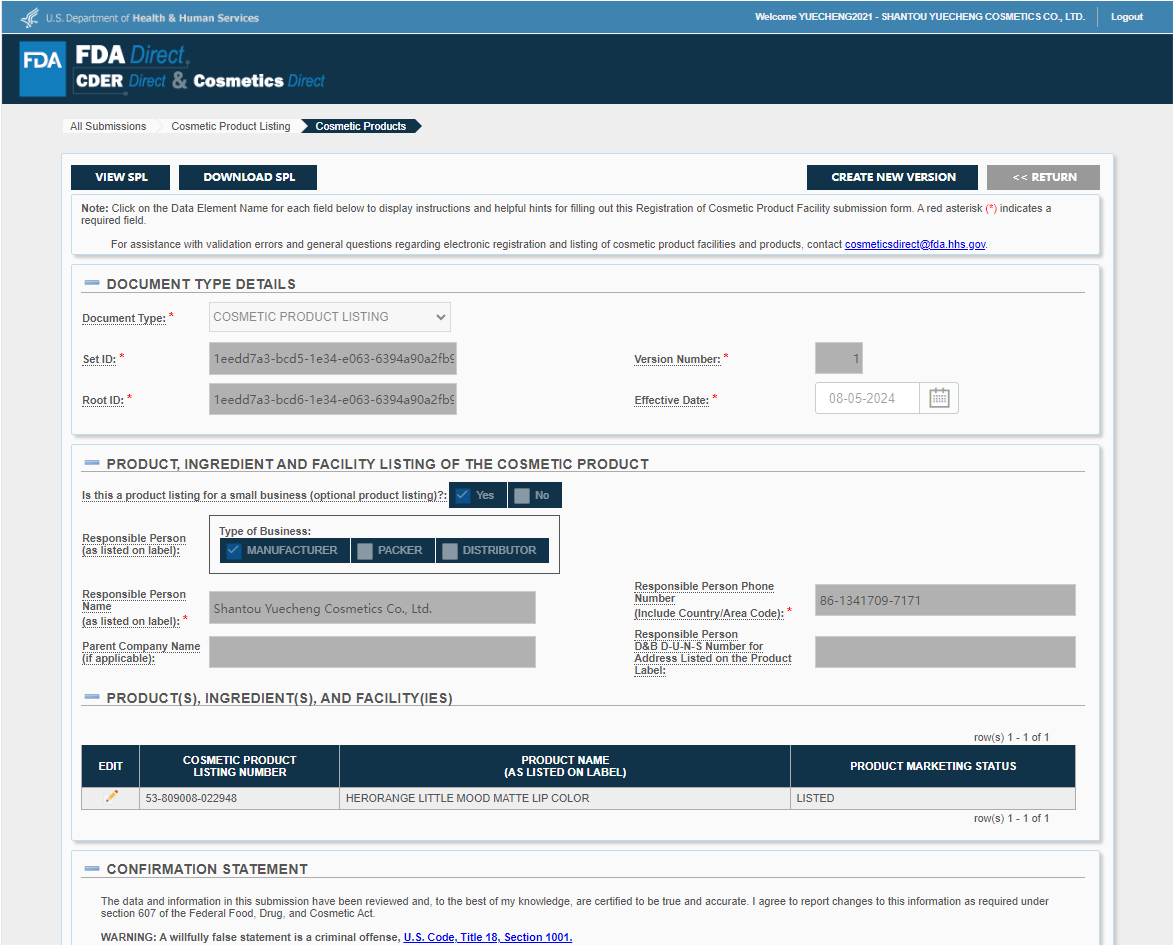The image size is (1173, 945).
Task: Collapse the Document Type Details section
Action: (x=92, y=283)
